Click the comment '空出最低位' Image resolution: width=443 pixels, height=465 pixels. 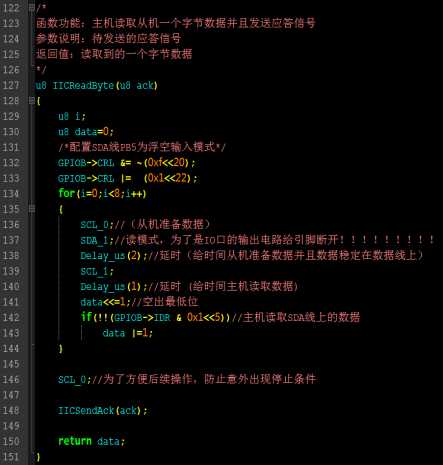click(x=170, y=302)
